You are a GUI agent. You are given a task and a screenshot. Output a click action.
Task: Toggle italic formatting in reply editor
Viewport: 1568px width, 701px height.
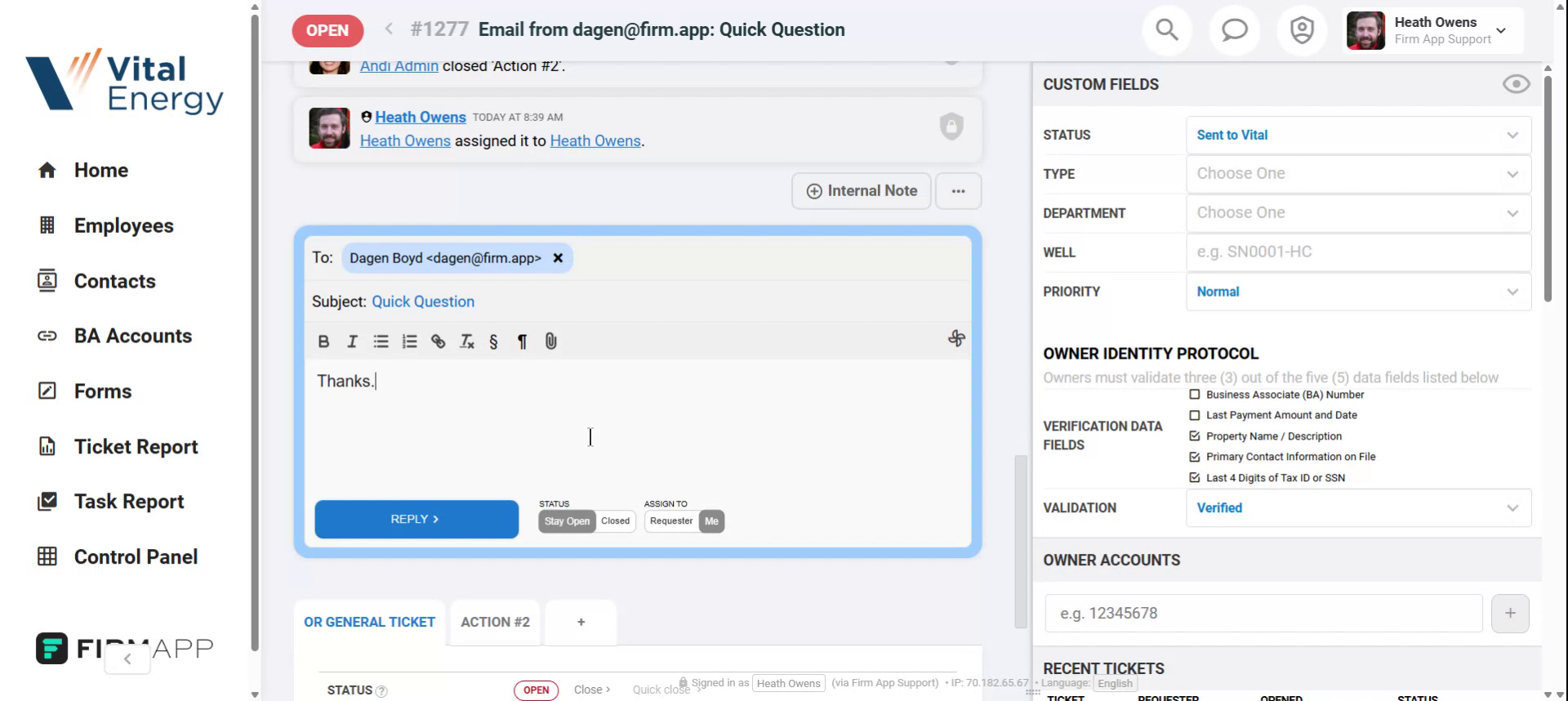[352, 342]
